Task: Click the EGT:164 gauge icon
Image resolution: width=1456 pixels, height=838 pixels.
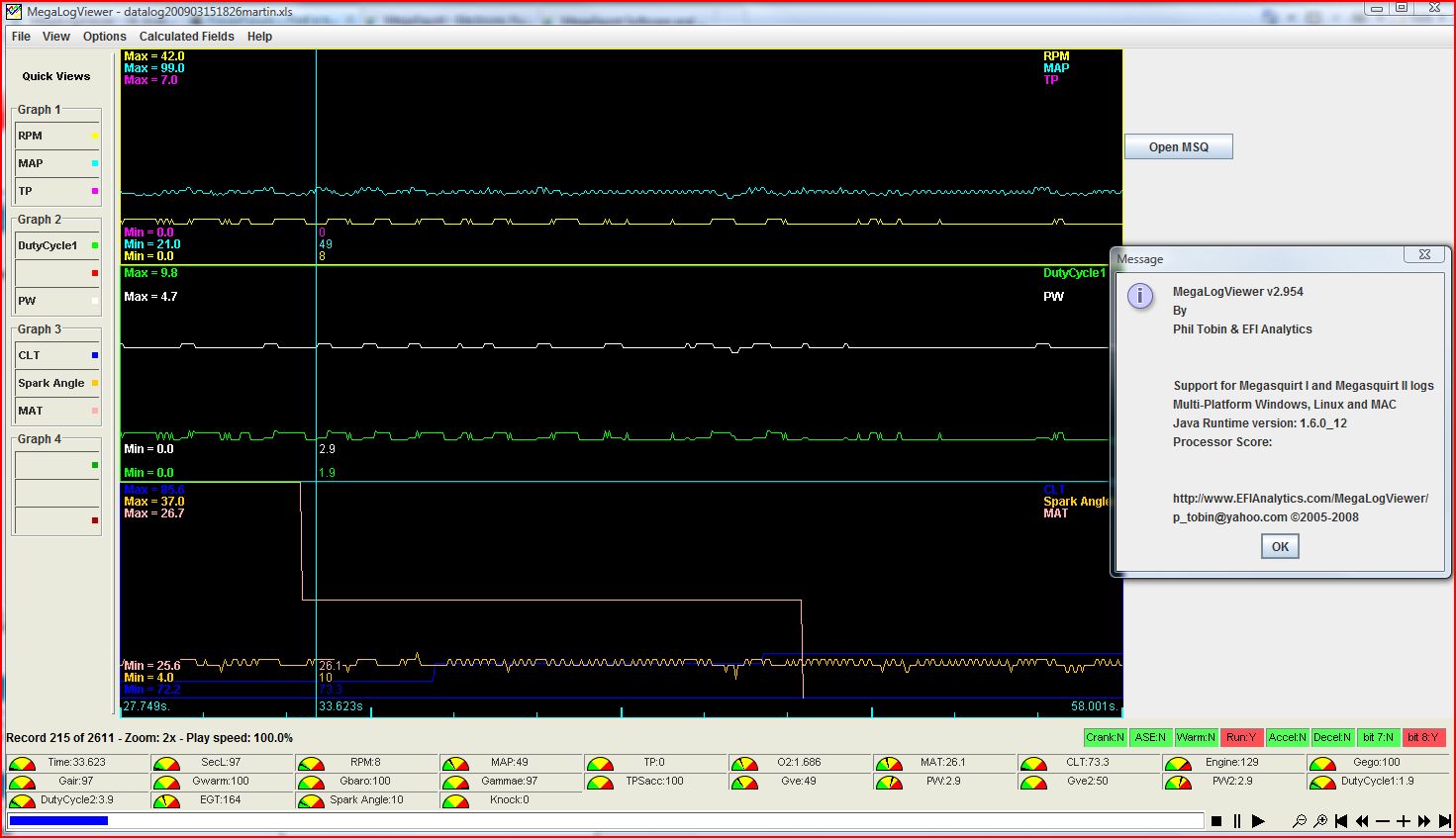Action: [x=166, y=800]
